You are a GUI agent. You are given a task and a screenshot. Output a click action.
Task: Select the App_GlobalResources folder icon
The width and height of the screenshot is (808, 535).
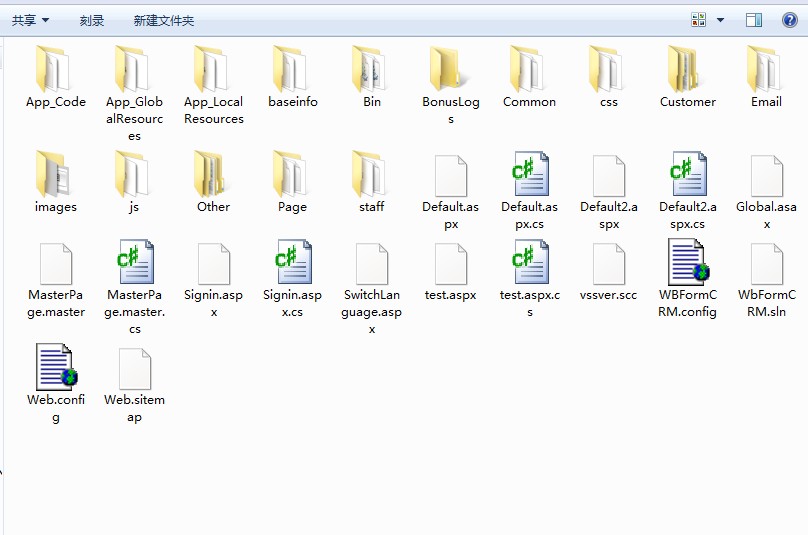[133, 70]
